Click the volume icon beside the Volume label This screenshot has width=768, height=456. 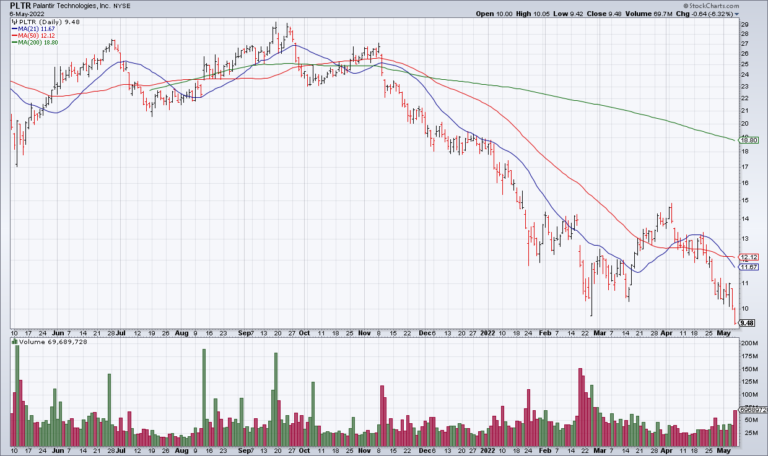pos(14,342)
